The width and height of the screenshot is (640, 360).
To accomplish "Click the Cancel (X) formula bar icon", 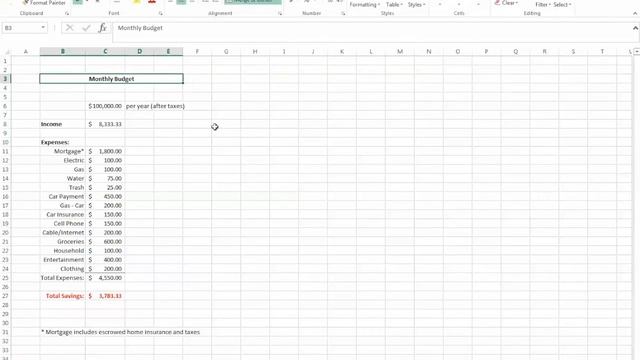I will 69,28.
